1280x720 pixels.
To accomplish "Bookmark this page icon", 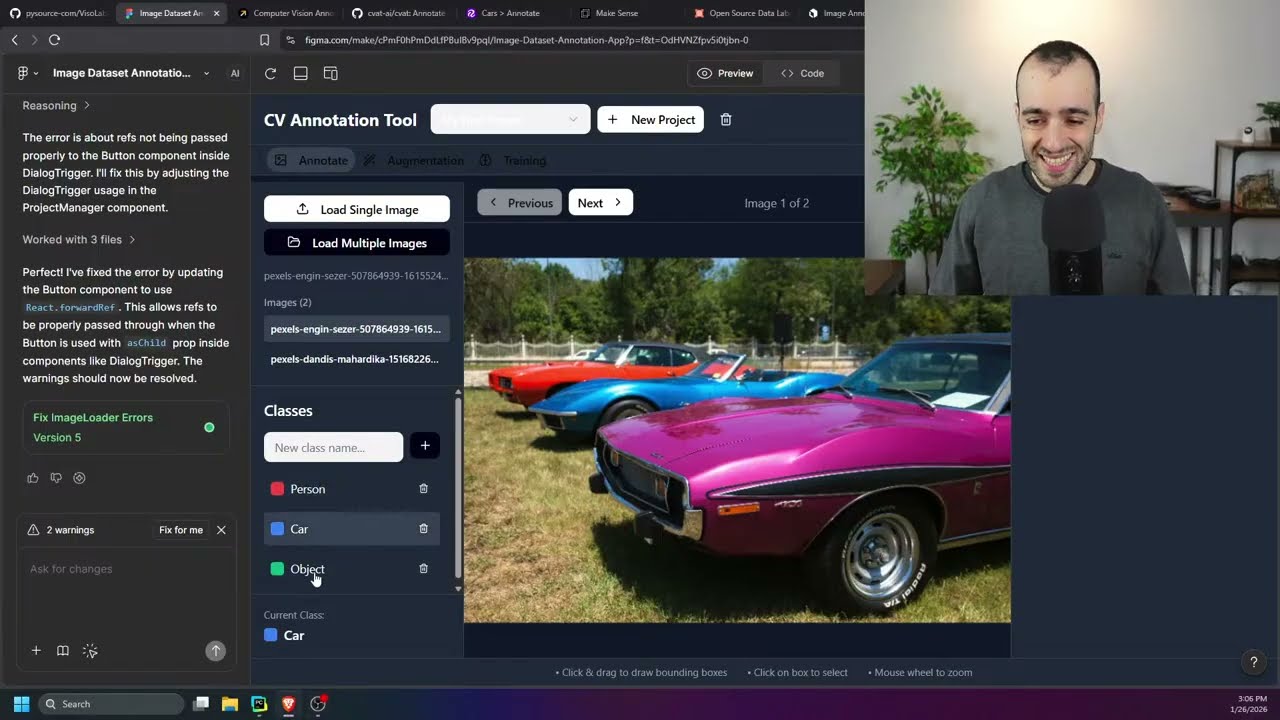I will click(264, 40).
